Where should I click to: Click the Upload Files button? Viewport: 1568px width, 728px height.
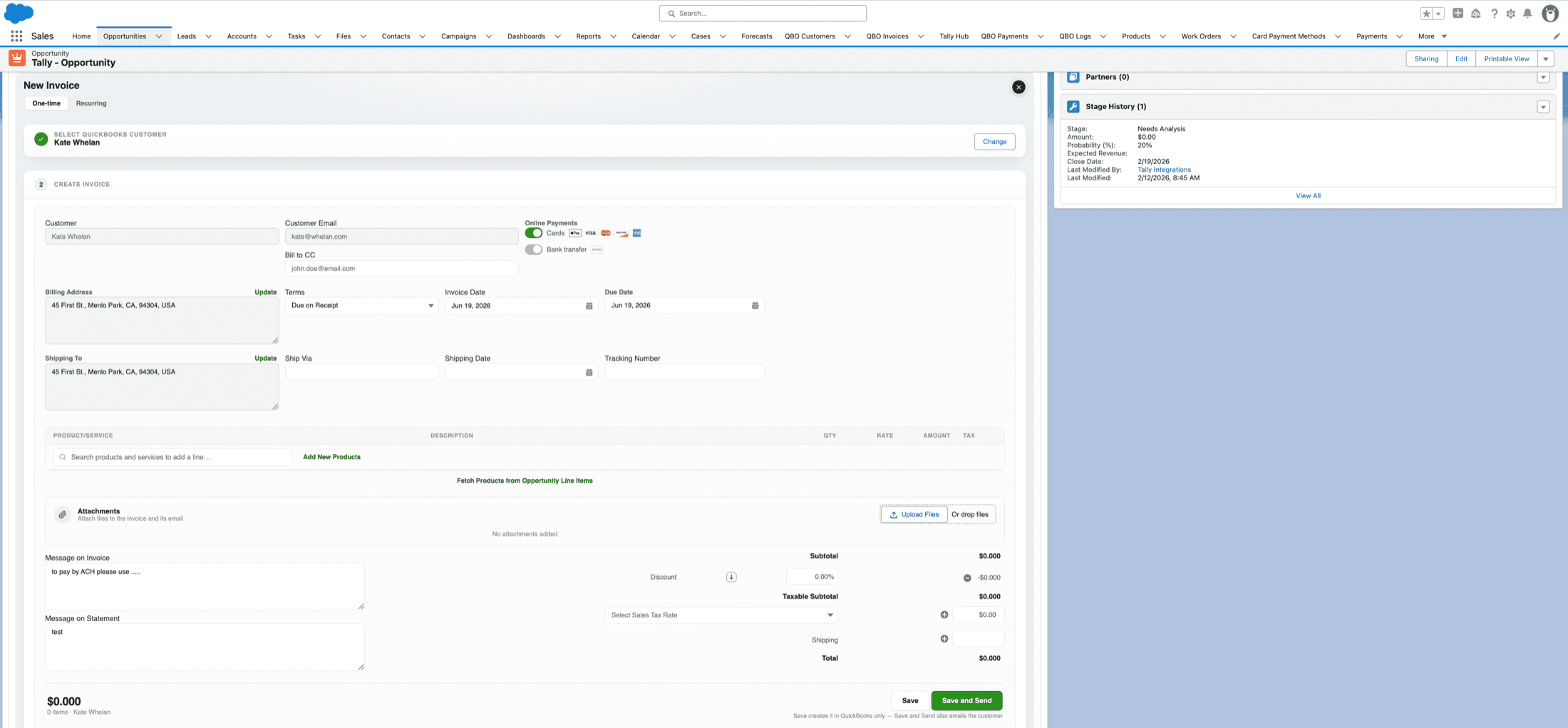tap(914, 515)
